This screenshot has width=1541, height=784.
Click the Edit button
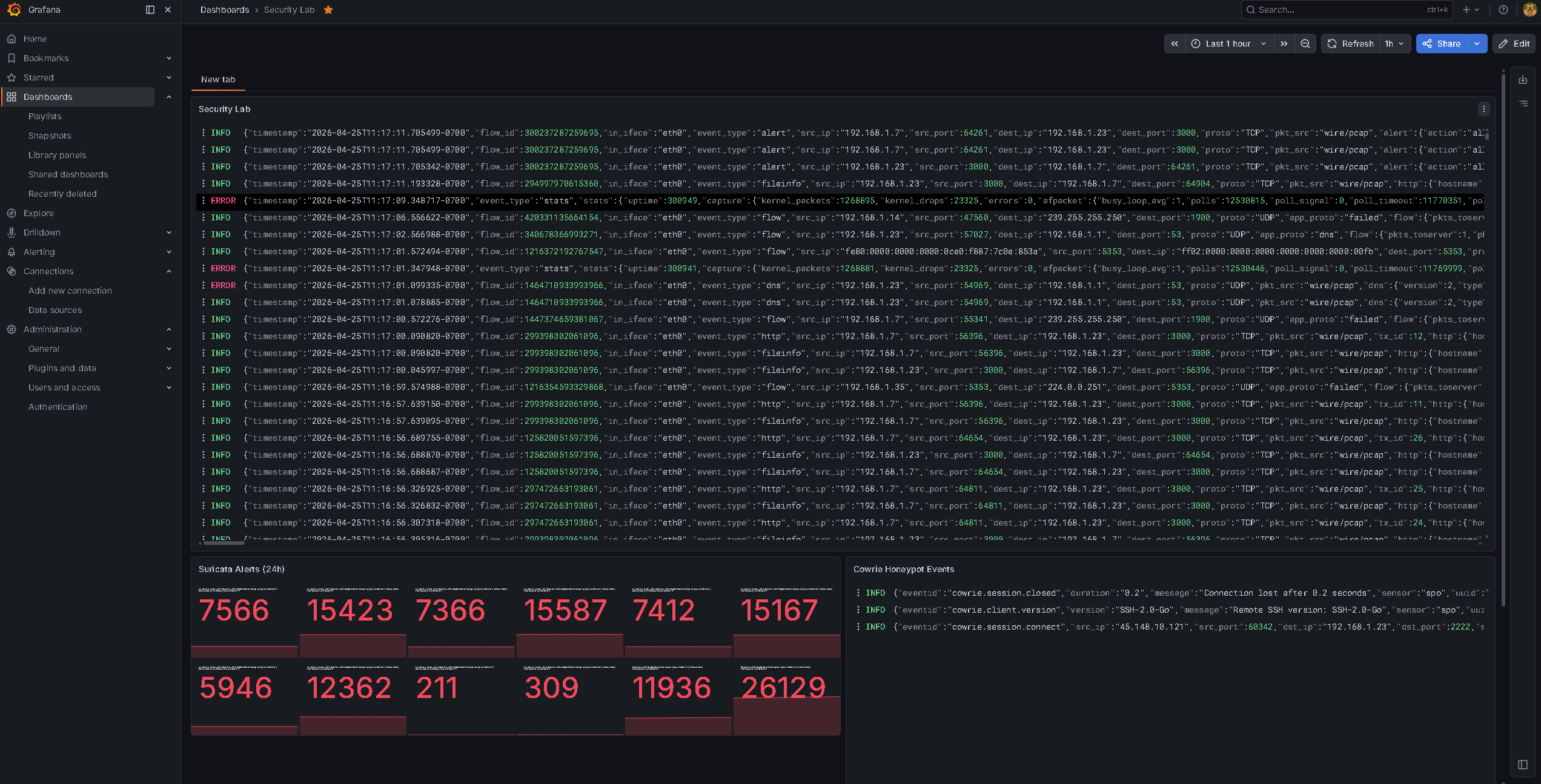pyautogui.click(x=1514, y=44)
